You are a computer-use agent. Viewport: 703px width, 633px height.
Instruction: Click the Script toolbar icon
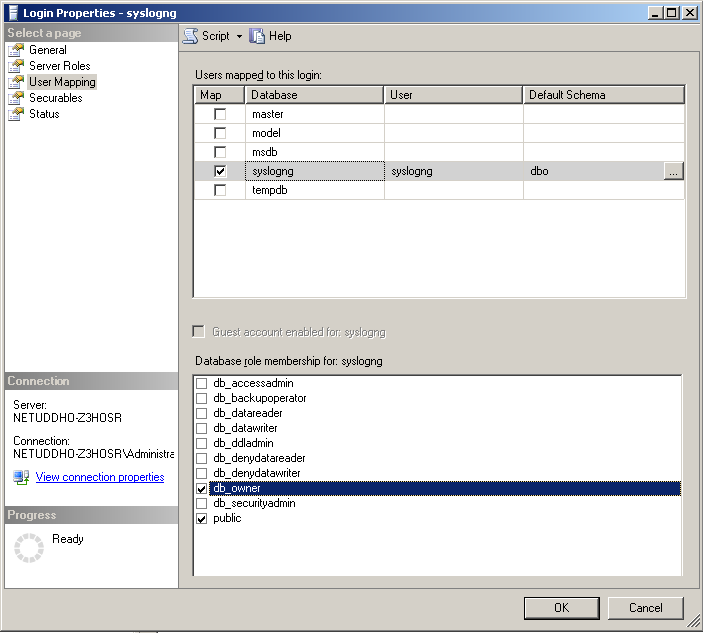coord(190,36)
